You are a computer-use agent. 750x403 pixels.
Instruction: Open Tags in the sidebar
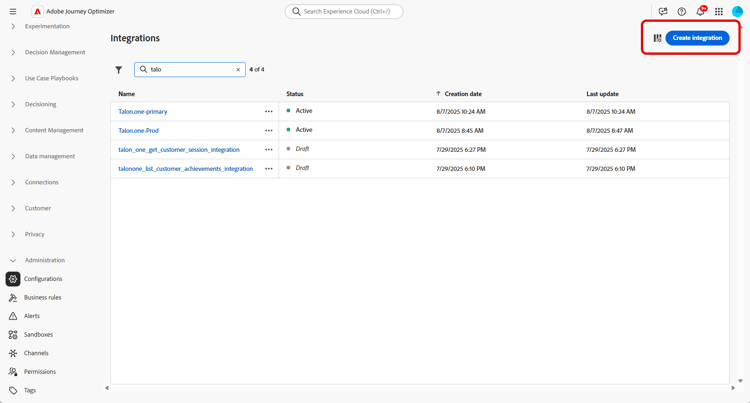click(30, 391)
